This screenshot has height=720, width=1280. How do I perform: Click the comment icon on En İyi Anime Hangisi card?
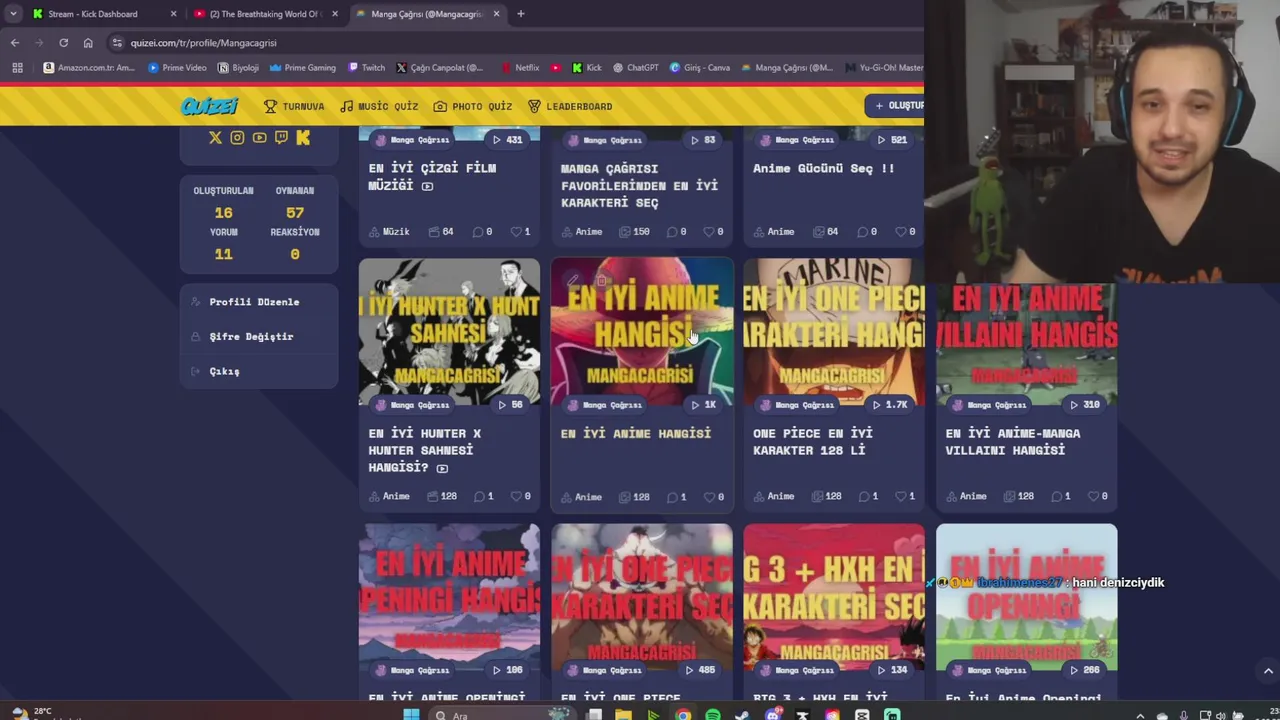coord(671,497)
